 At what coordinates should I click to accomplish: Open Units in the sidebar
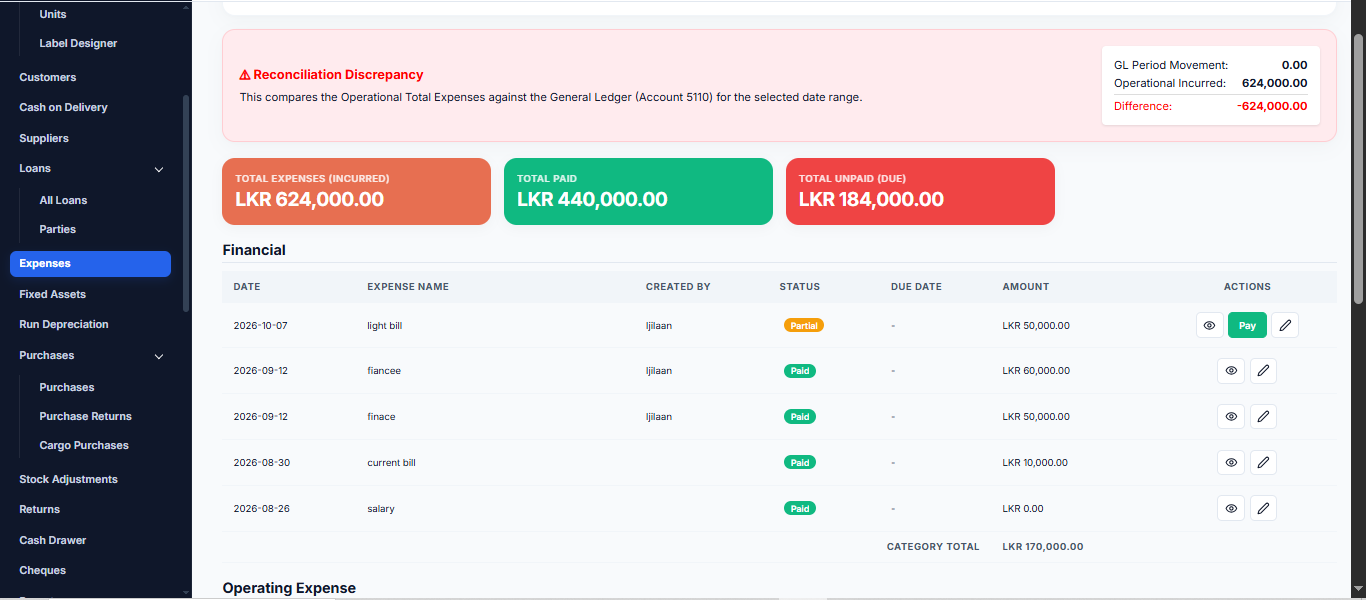53,14
